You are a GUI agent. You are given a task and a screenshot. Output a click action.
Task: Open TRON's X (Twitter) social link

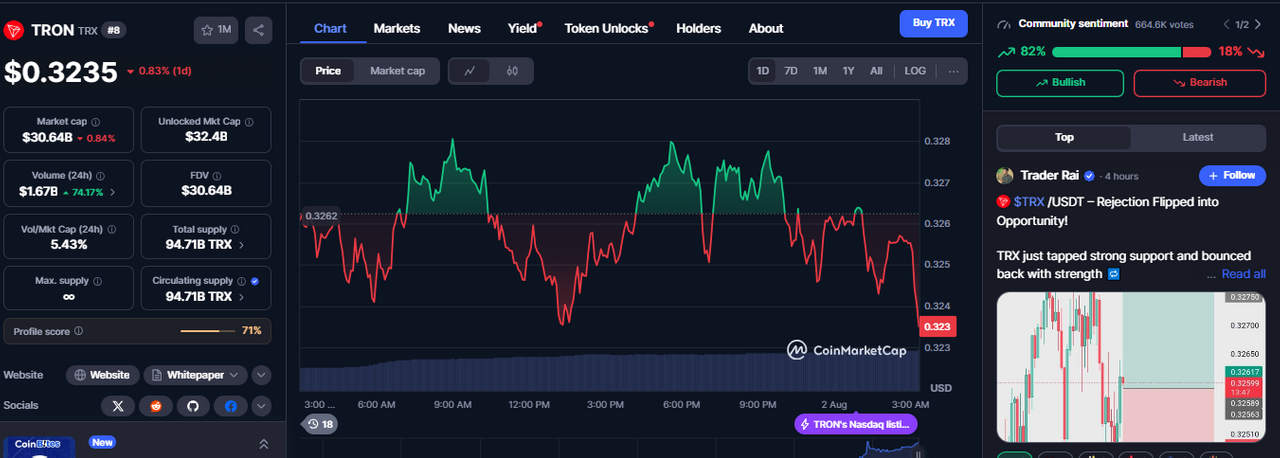tap(118, 406)
